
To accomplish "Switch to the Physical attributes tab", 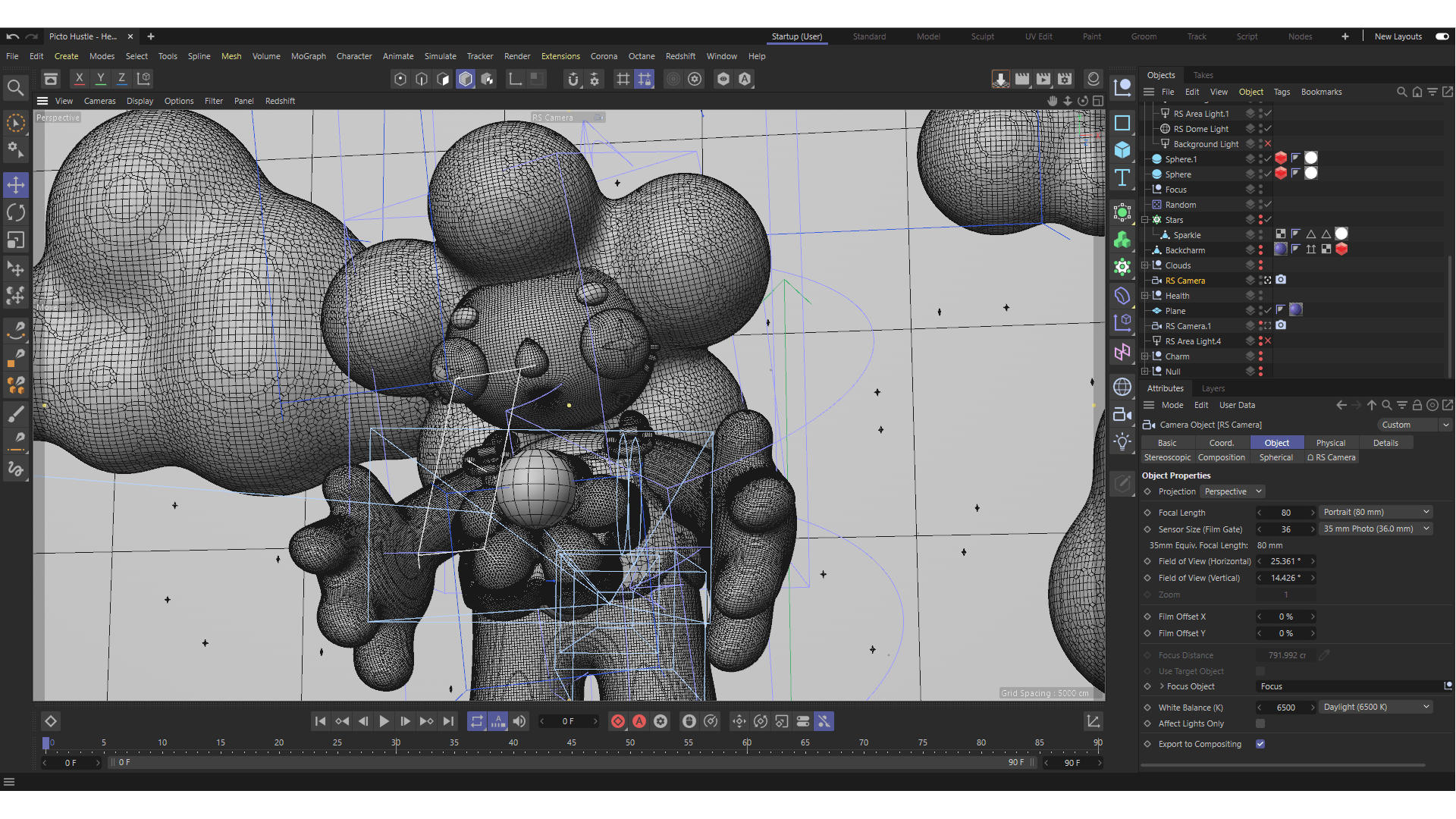I will tap(1330, 443).
